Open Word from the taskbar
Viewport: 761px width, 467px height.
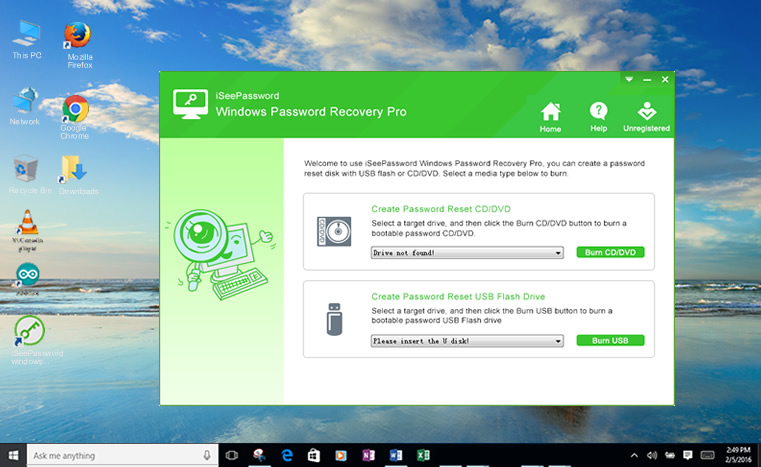[x=396, y=455]
